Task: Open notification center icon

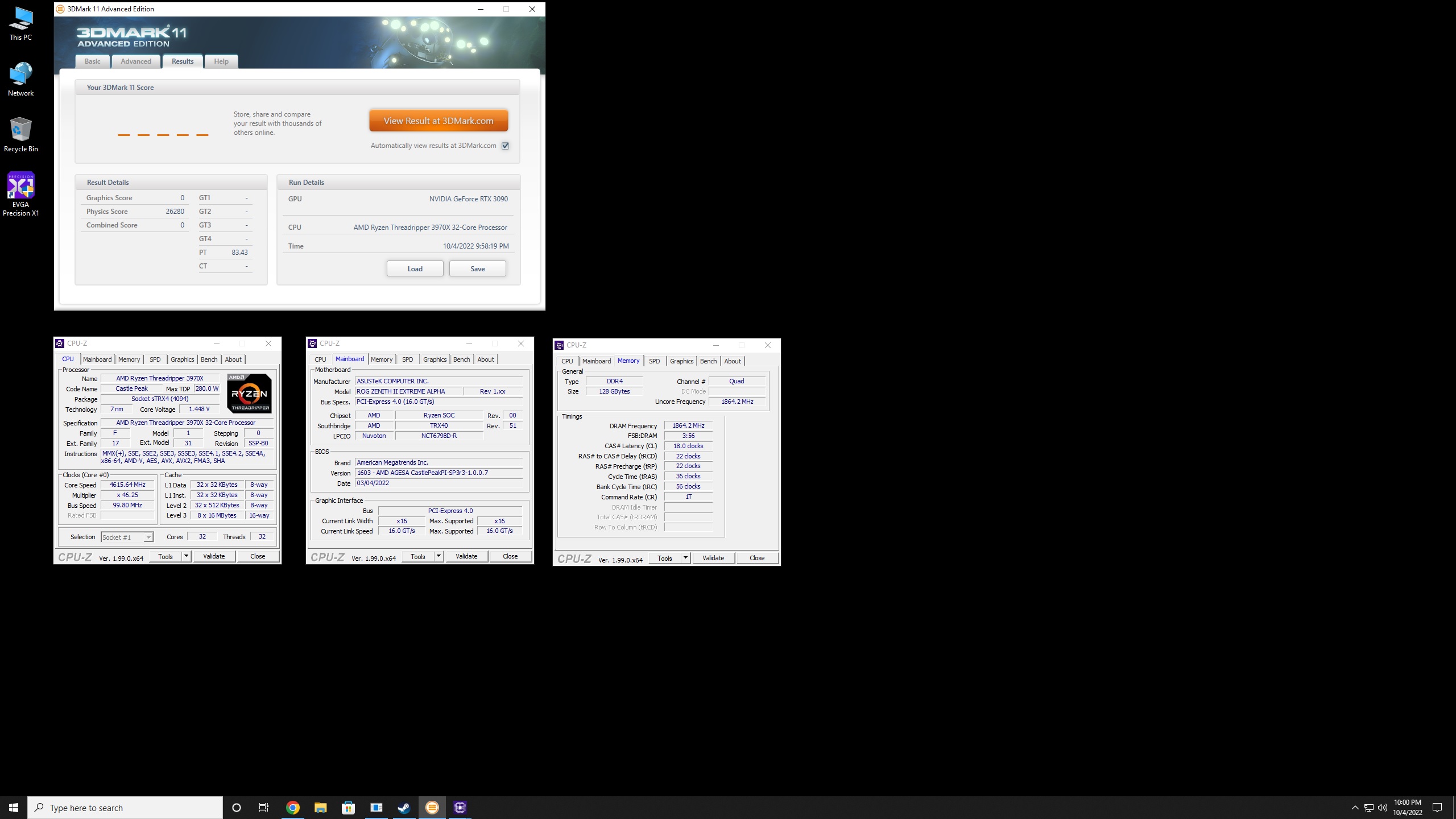Action: pyautogui.click(x=1437, y=808)
